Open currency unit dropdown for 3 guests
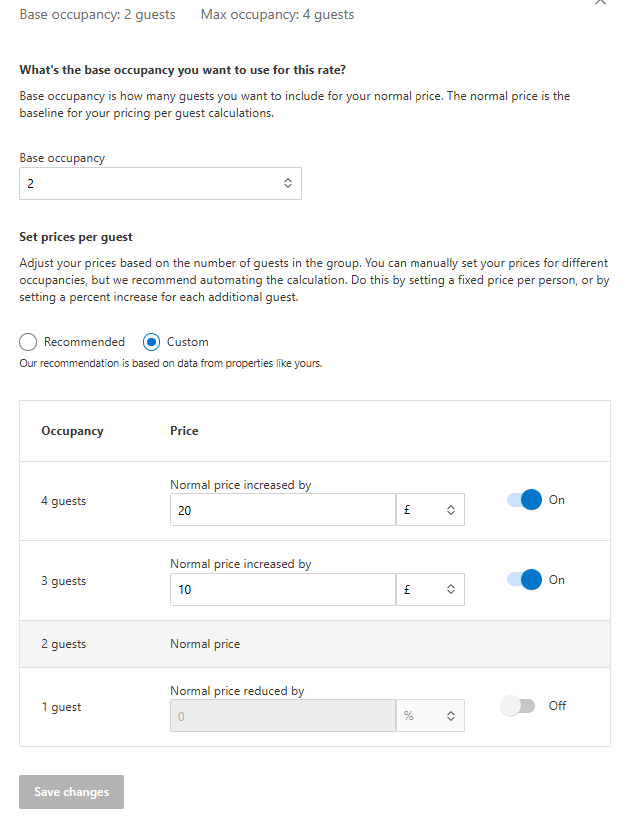 (x=430, y=589)
